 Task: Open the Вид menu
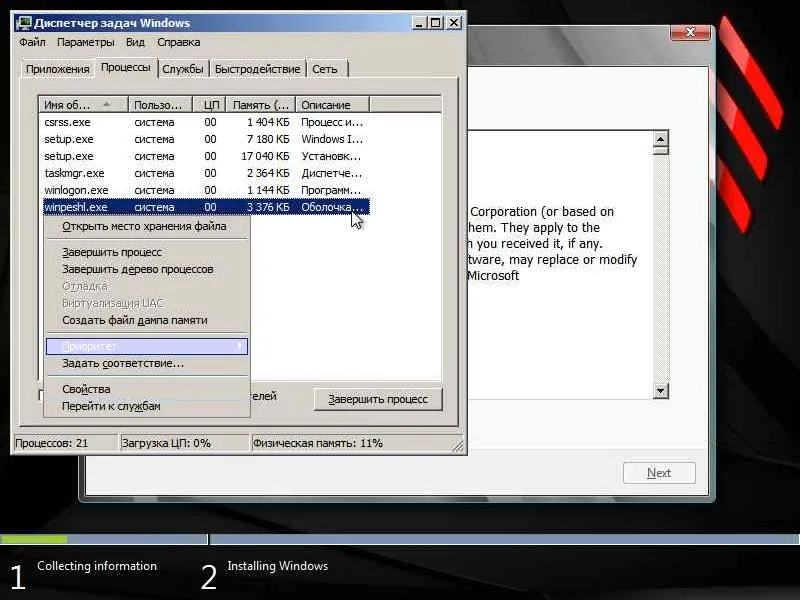[x=135, y=42]
